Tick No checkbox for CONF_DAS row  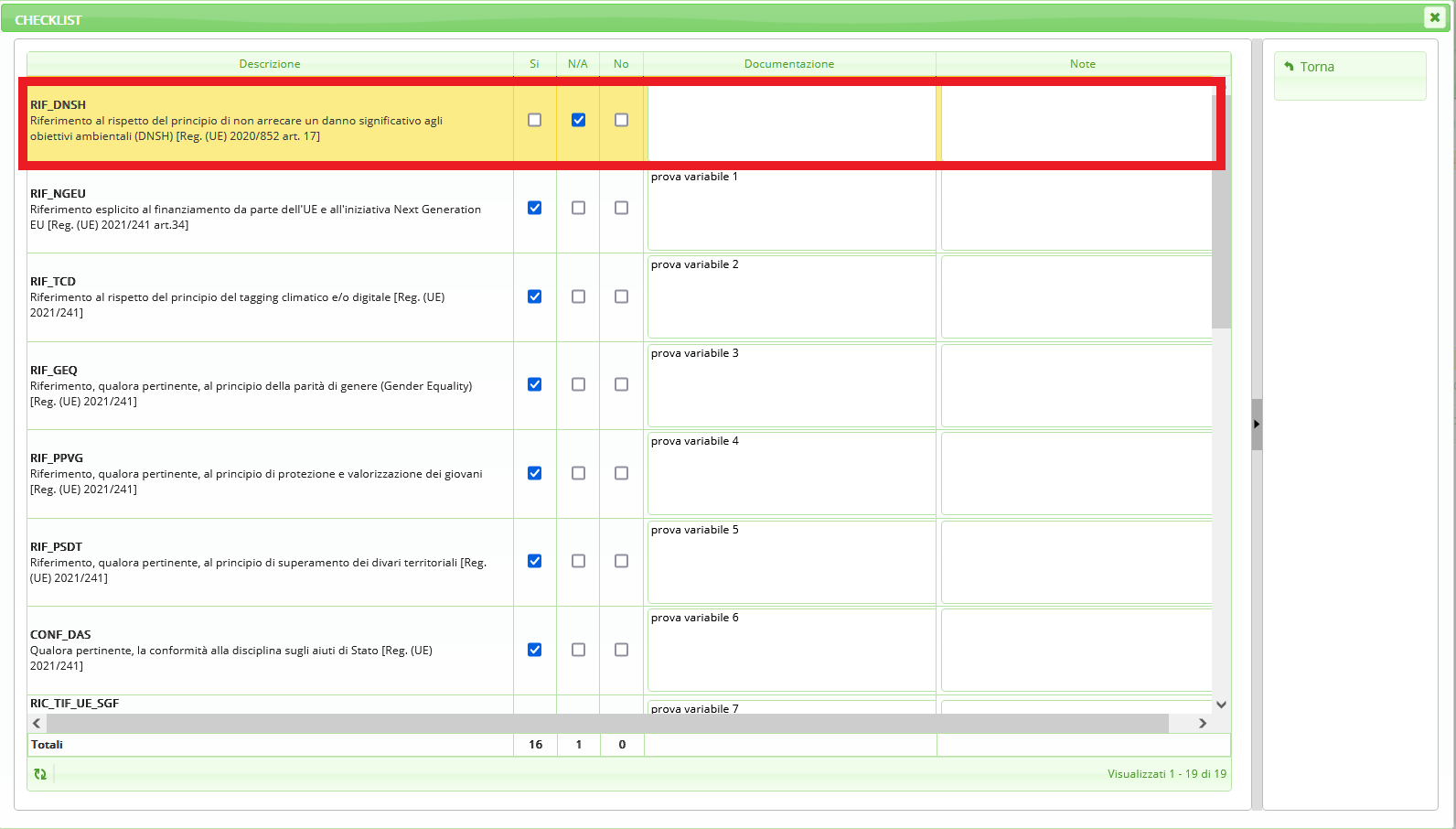point(621,650)
